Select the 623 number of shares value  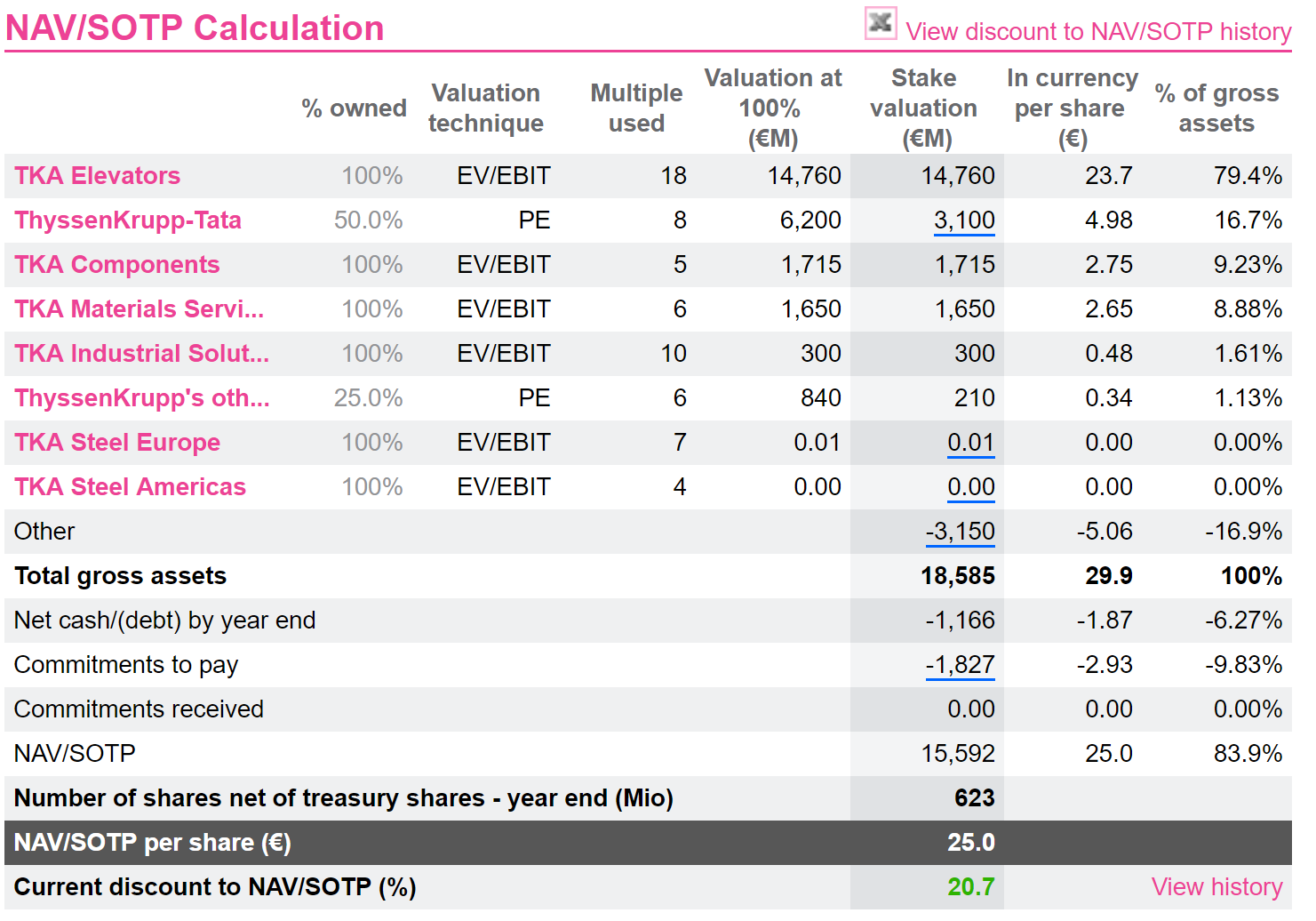pyautogui.click(x=975, y=798)
